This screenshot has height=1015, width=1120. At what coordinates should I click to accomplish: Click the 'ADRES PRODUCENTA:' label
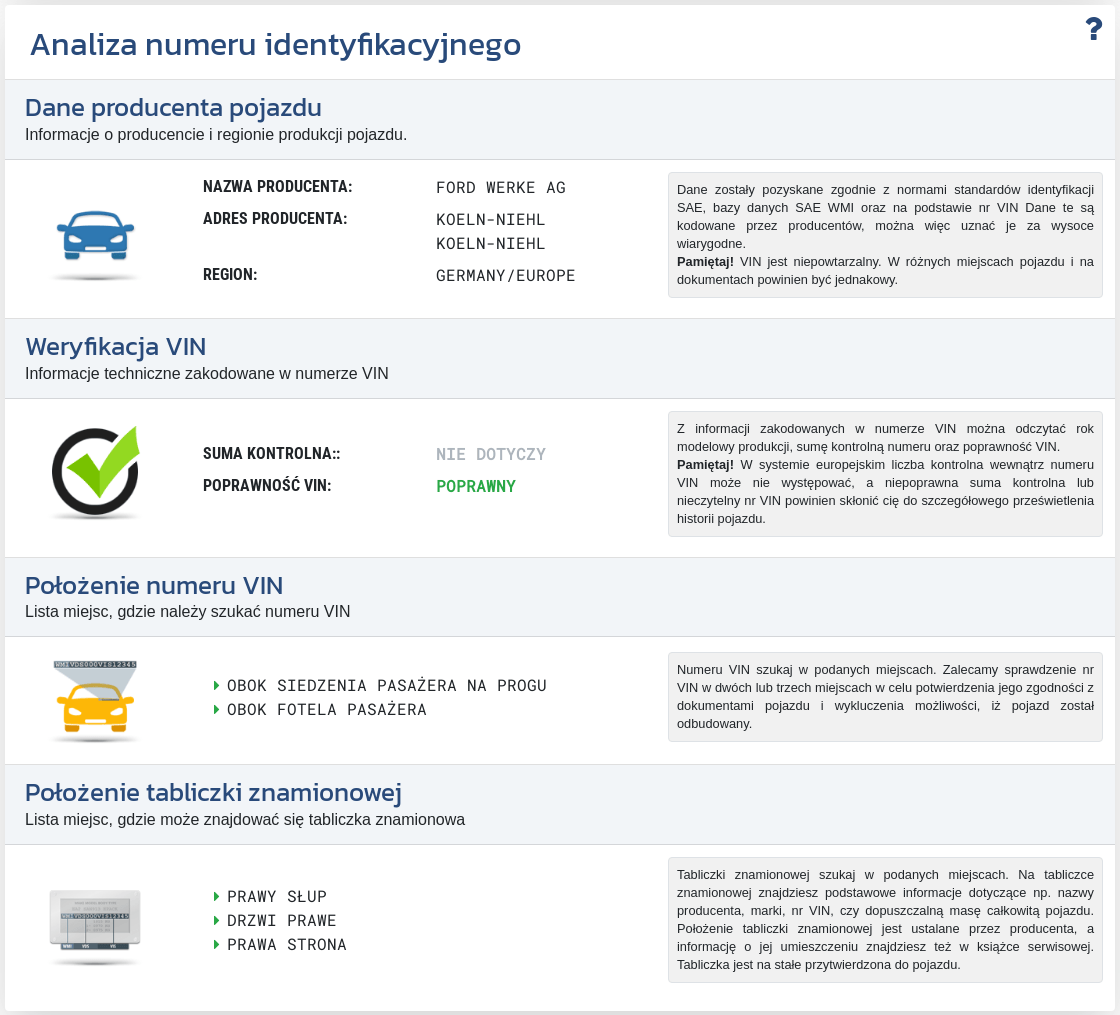point(275,219)
